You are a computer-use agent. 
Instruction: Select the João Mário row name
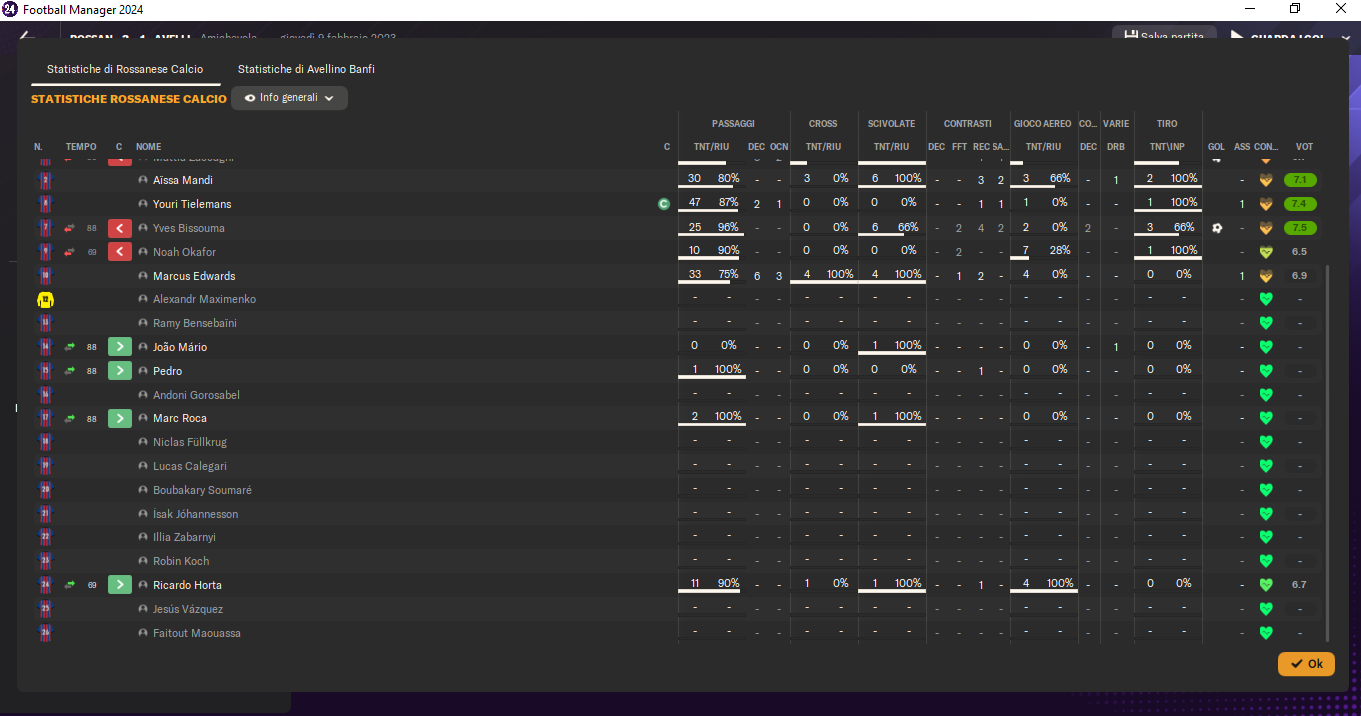(180, 347)
